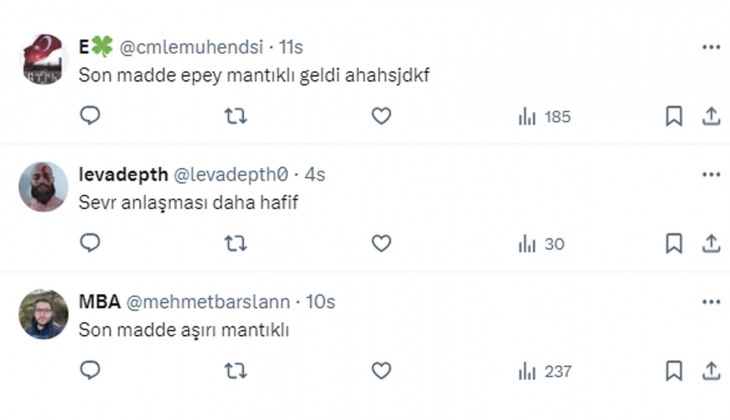Share the cmlemuhendsi tweet
730x420 pixels.
click(x=711, y=116)
